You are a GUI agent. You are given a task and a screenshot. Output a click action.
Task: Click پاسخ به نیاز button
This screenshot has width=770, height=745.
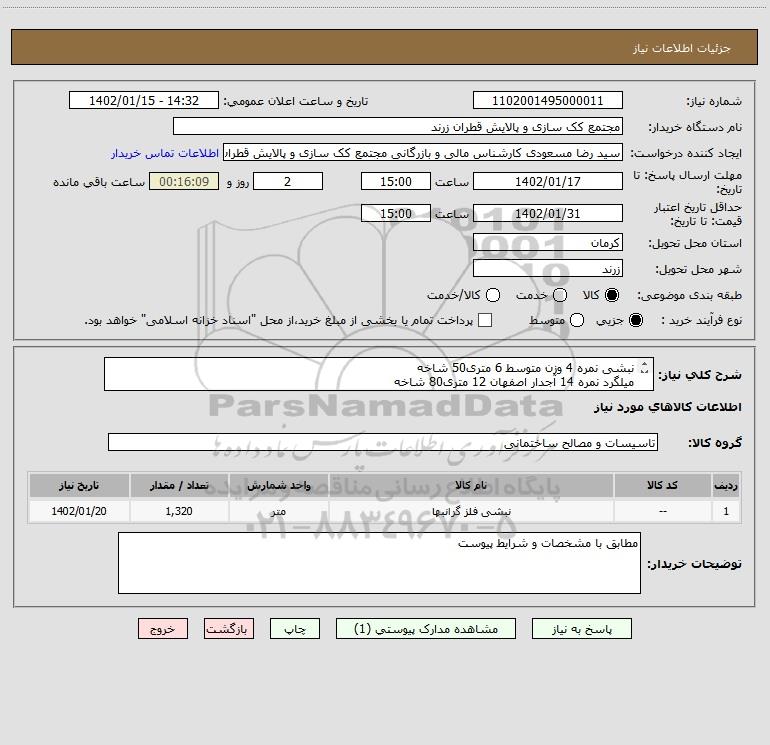[x=581, y=629]
